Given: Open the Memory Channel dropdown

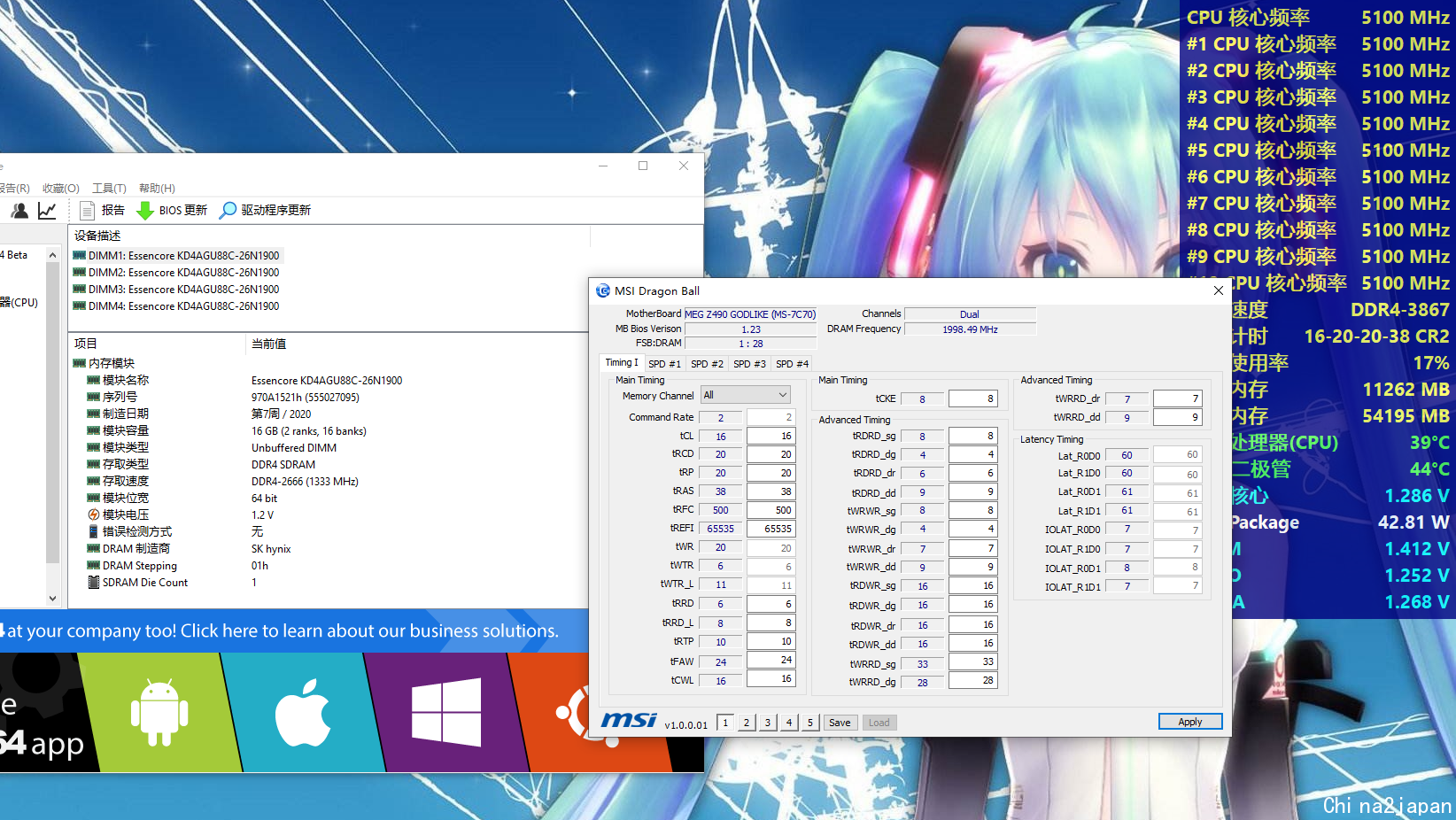Looking at the screenshot, I should pyautogui.click(x=746, y=395).
